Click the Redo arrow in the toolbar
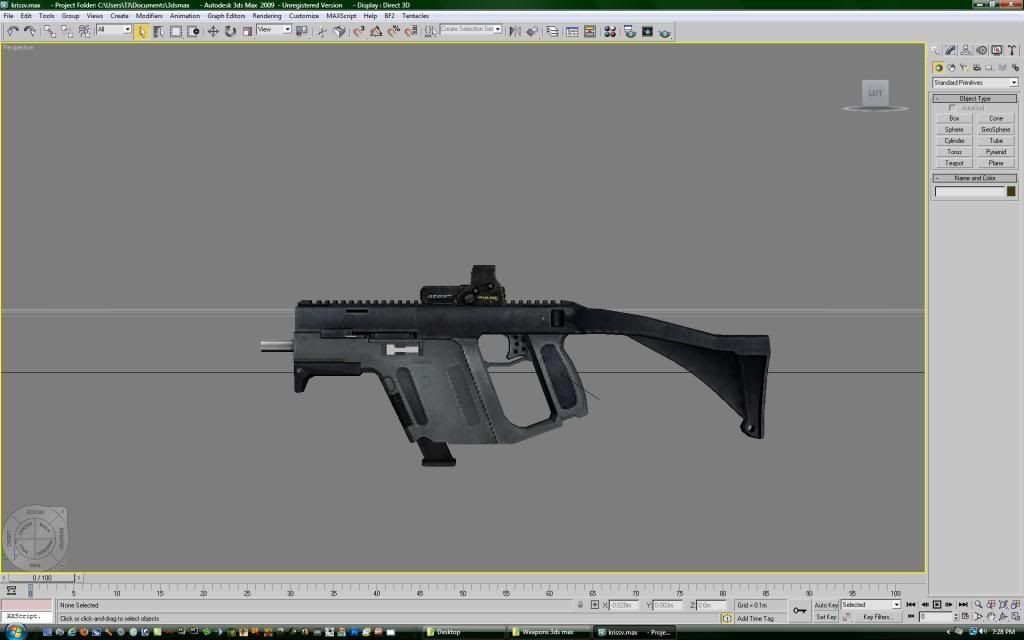Screen dimensions: 1024x640 click(x=29, y=31)
